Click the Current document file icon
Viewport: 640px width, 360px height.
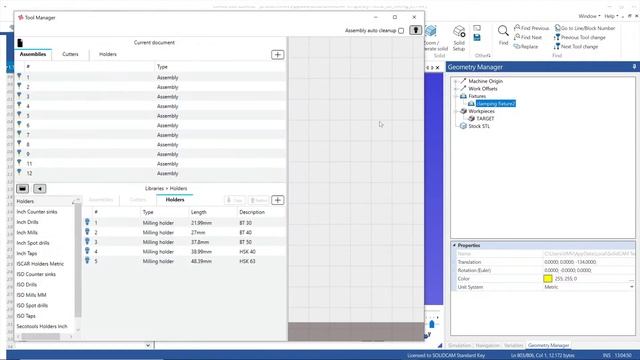click(20, 42)
